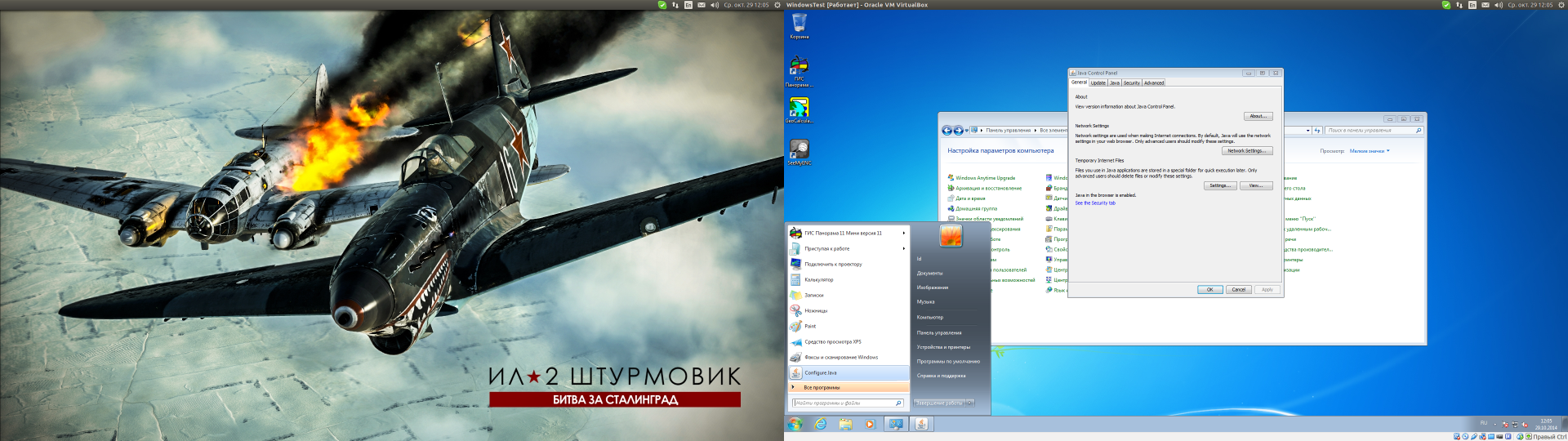Click refresh button in Control Panel address bar
The width and height of the screenshot is (1568, 441).
click(1316, 131)
